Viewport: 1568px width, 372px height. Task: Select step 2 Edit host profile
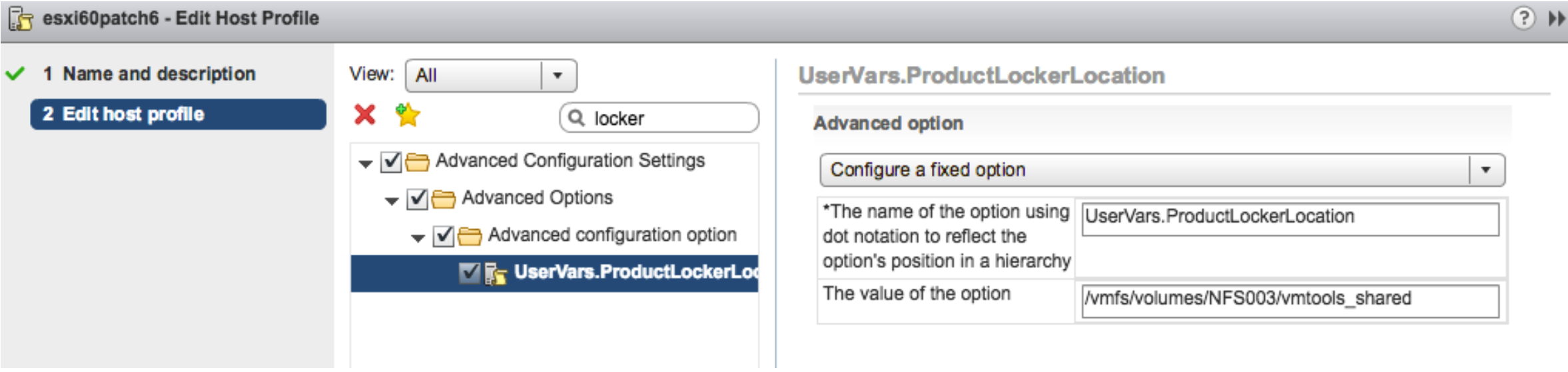179,114
